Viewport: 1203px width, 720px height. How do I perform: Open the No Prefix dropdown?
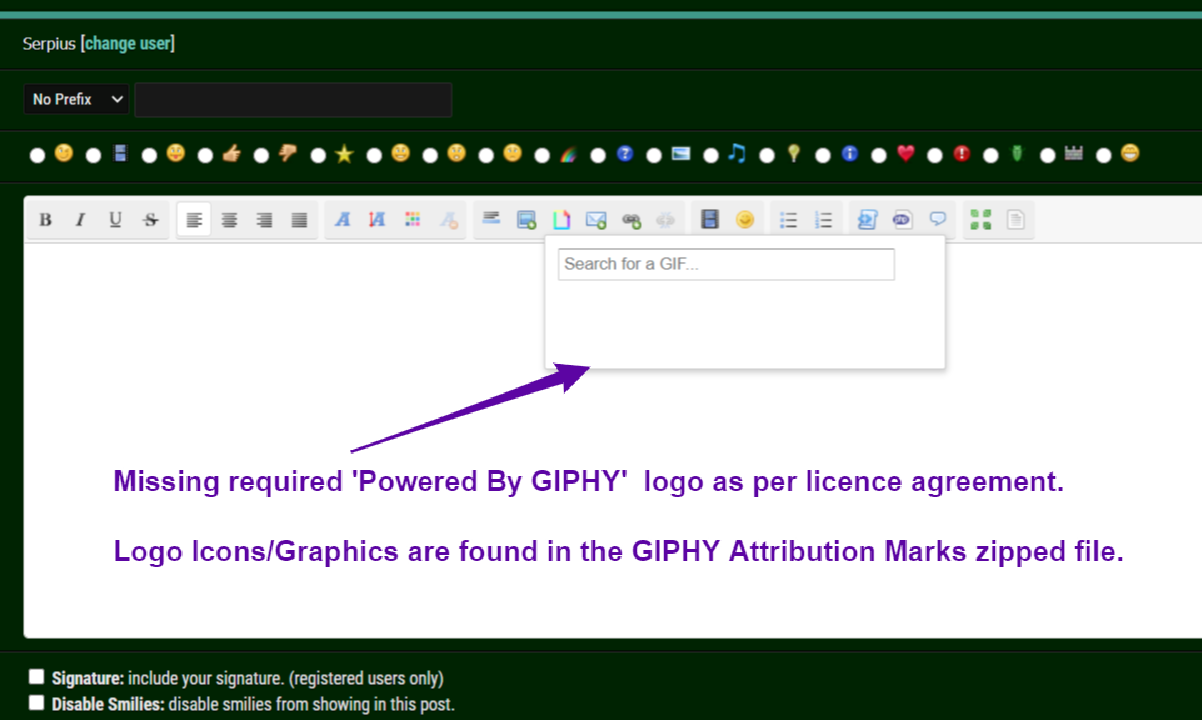(76, 100)
